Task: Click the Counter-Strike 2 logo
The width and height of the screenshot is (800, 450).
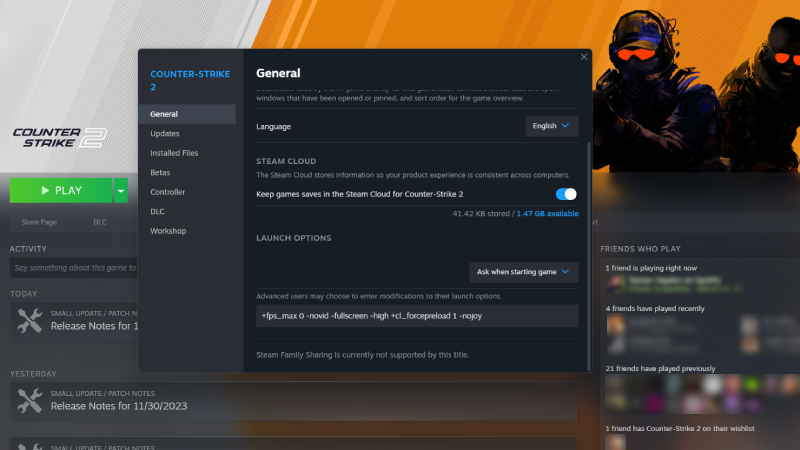Action: pos(60,138)
